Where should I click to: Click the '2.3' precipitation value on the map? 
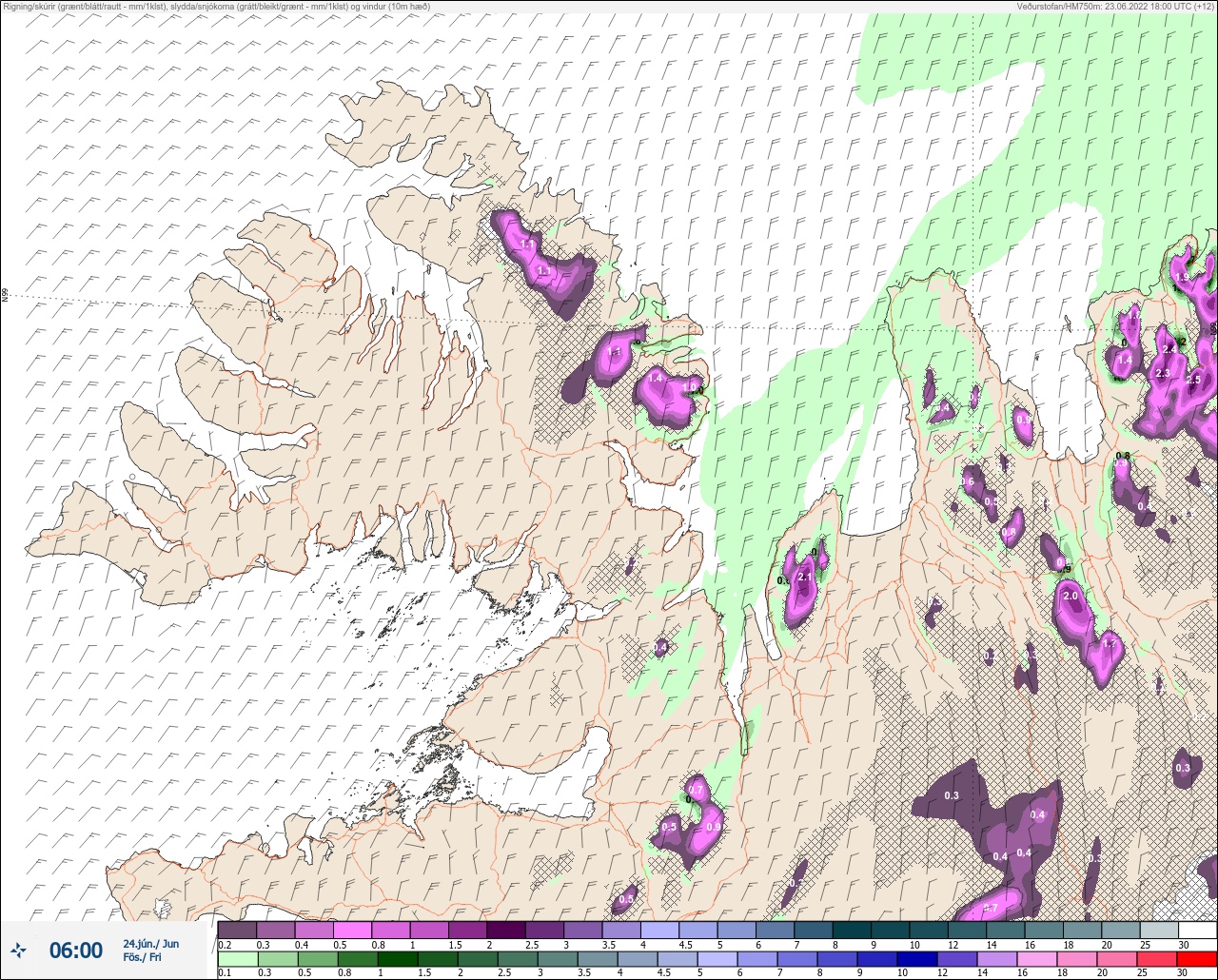(1162, 374)
